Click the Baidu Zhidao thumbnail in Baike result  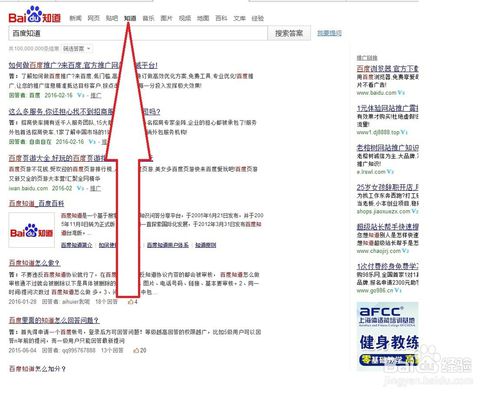(x=32, y=230)
